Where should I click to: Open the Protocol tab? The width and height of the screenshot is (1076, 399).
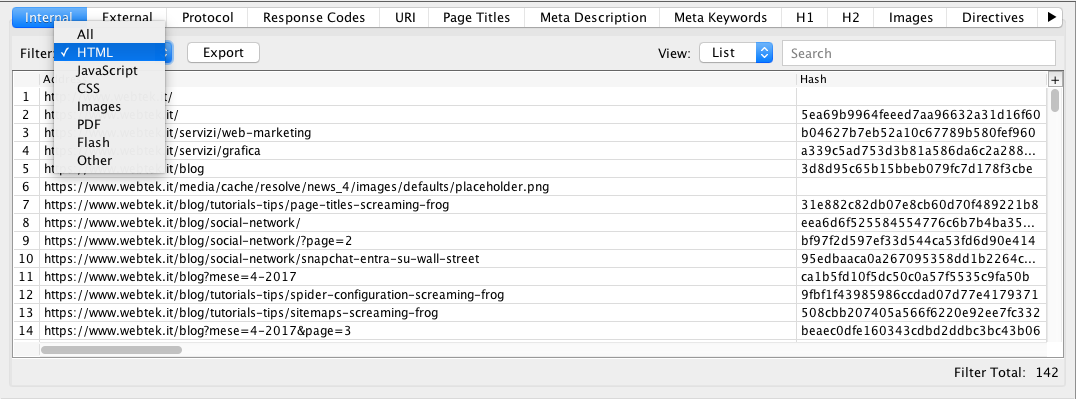[x=208, y=18]
